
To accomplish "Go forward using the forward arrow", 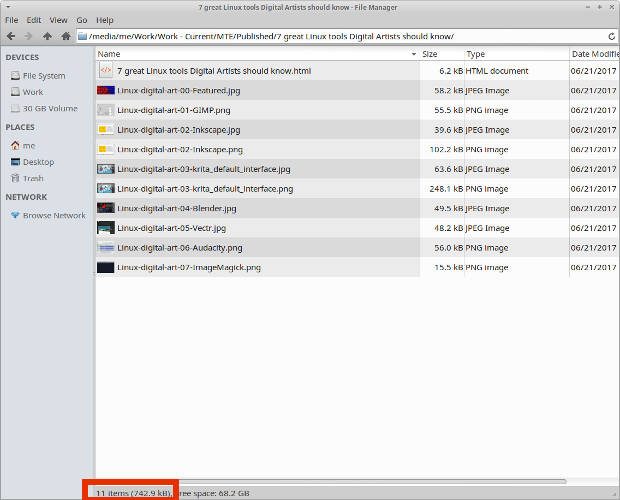I will tap(28, 36).
